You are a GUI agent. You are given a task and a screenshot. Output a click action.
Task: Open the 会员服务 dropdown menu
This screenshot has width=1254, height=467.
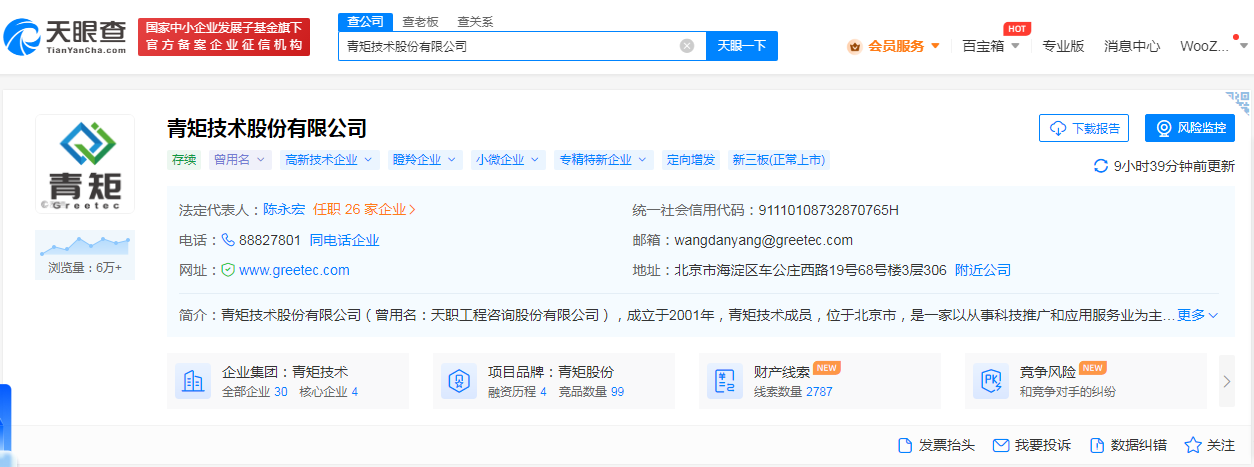(x=894, y=46)
